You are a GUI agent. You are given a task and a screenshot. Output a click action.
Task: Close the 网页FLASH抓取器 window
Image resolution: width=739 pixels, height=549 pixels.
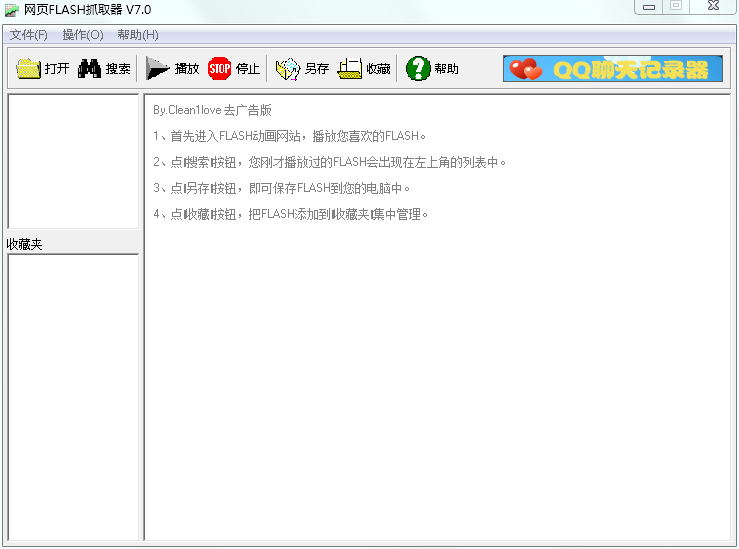pos(714,6)
